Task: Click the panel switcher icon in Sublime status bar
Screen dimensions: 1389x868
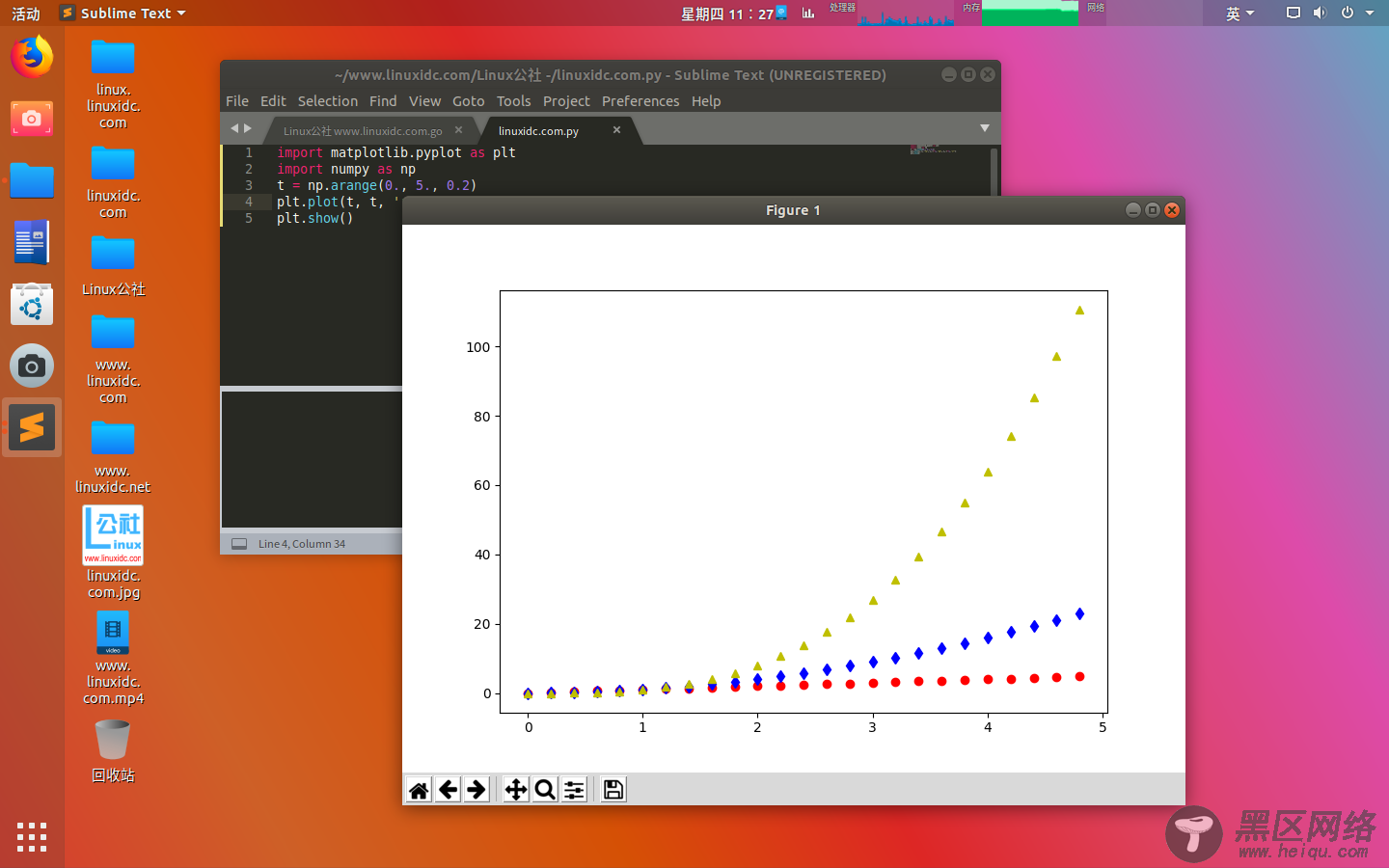Action: click(239, 544)
